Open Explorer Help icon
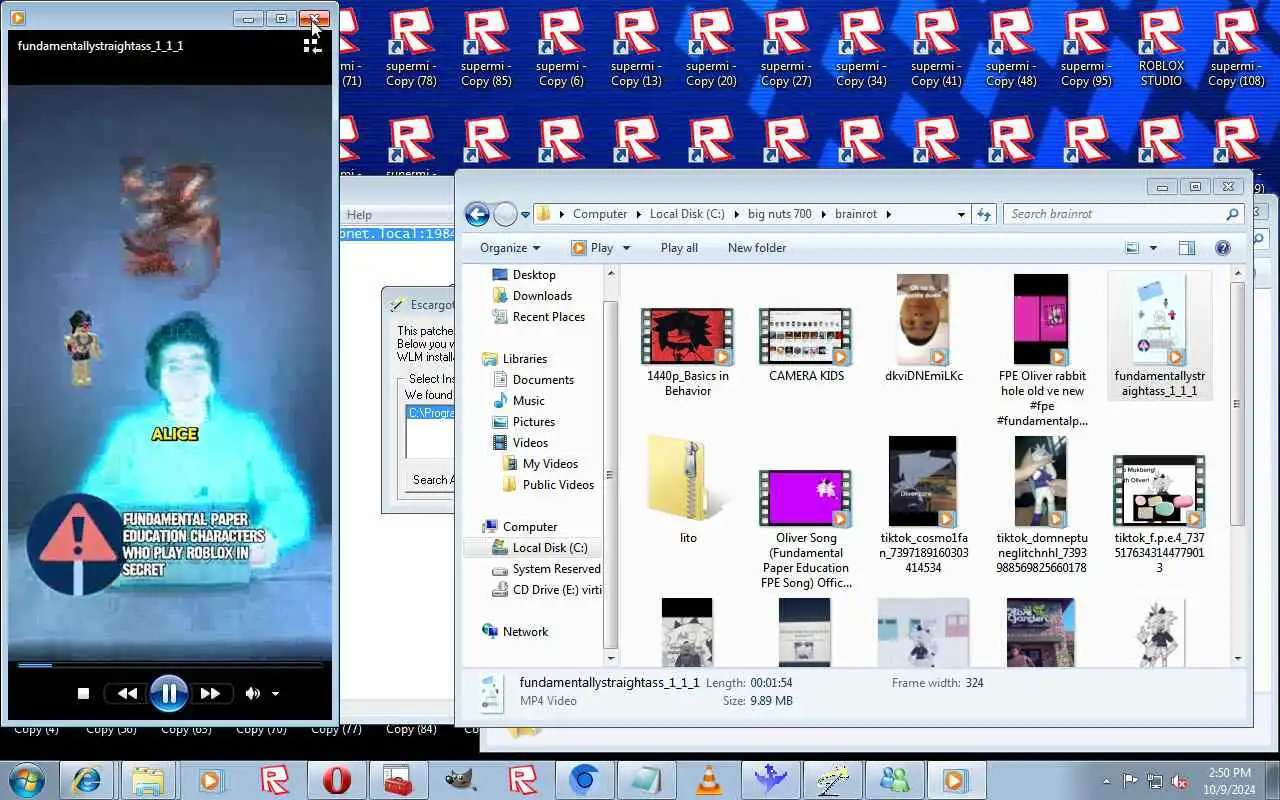Image resolution: width=1280 pixels, height=800 pixels. [x=1222, y=248]
